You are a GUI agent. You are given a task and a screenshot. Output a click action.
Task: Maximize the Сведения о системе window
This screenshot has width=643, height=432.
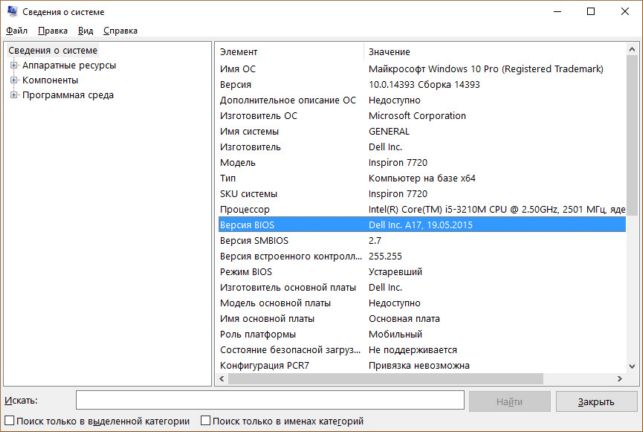click(x=591, y=11)
